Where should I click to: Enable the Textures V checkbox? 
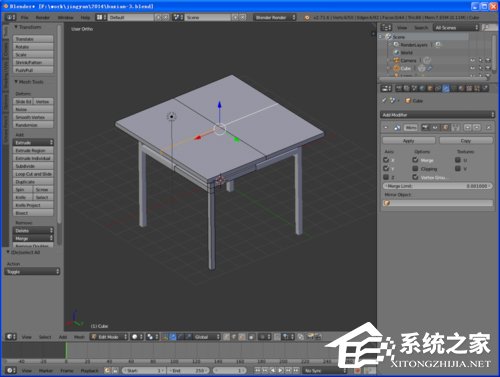click(x=458, y=168)
